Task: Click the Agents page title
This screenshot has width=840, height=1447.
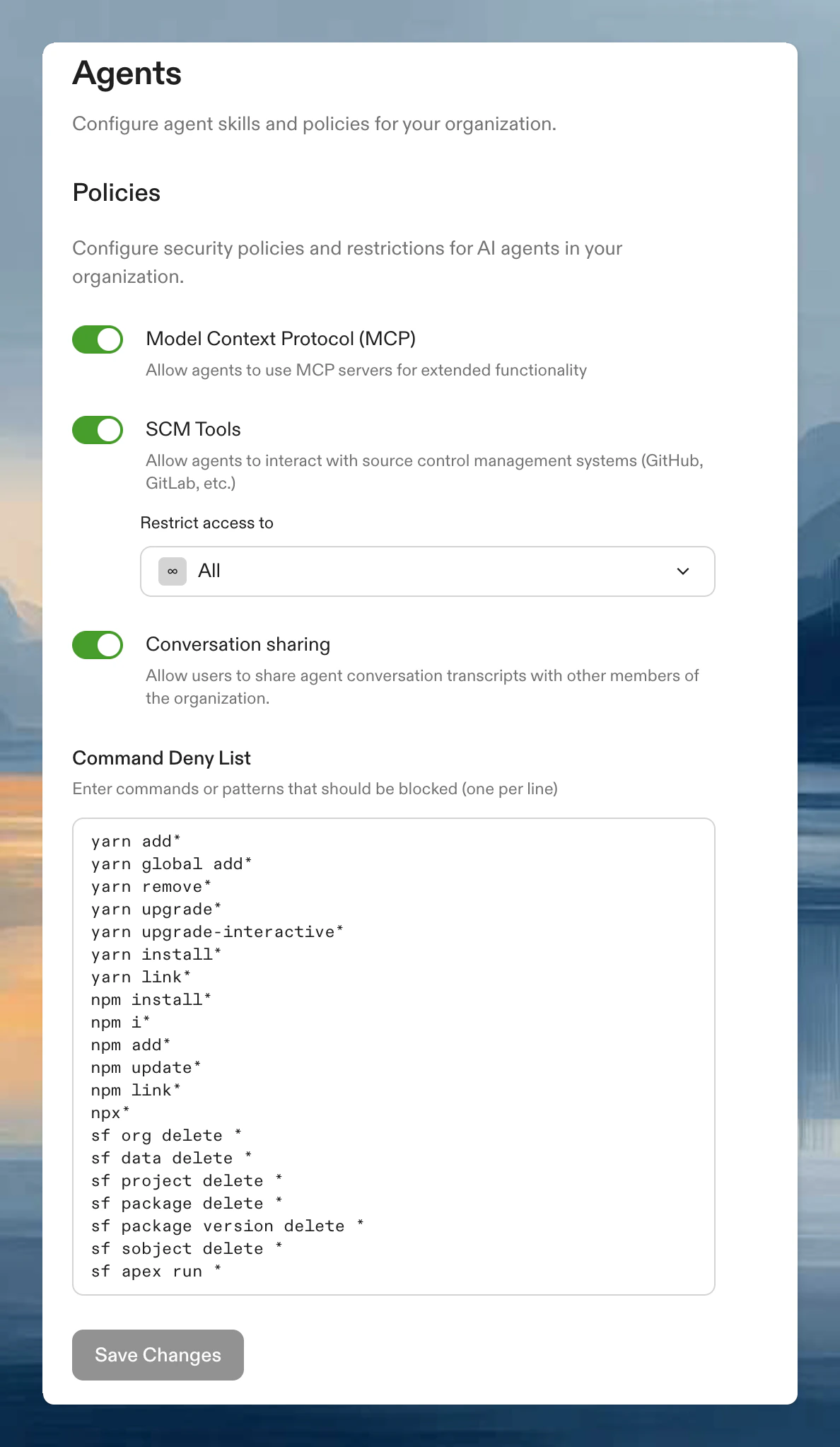Action: click(x=127, y=73)
